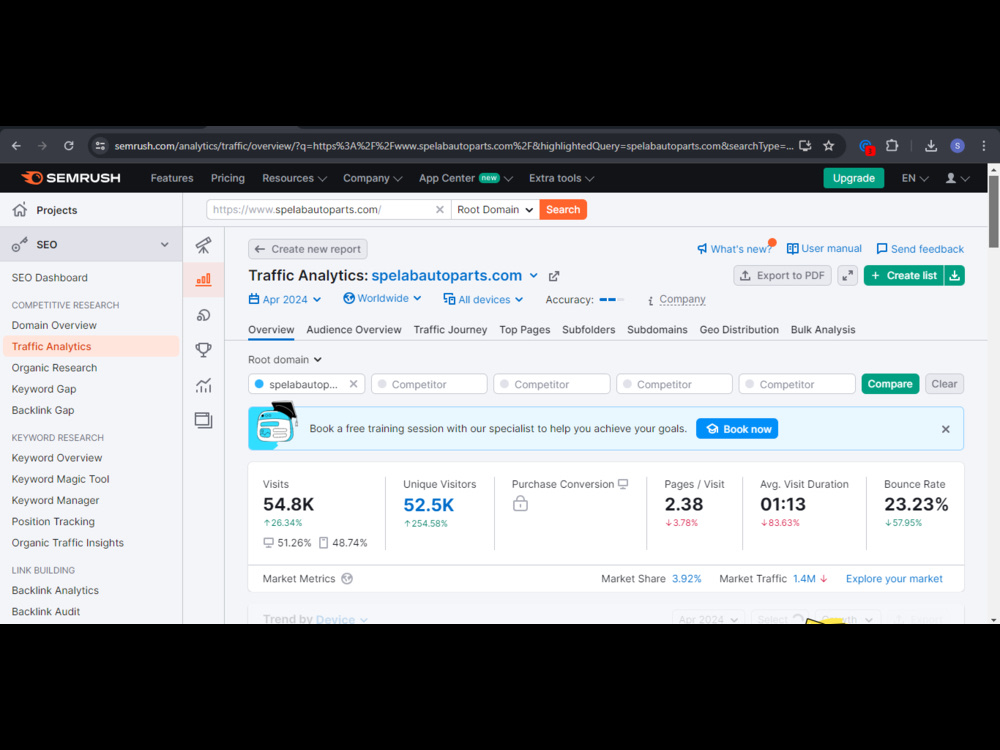Switch to Traffic Journey tab
The width and height of the screenshot is (1000, 750).
point(450,330)
